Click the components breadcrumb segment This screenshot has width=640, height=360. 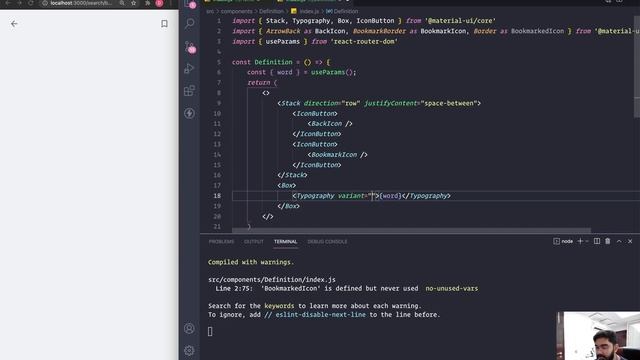pos(236,11)
